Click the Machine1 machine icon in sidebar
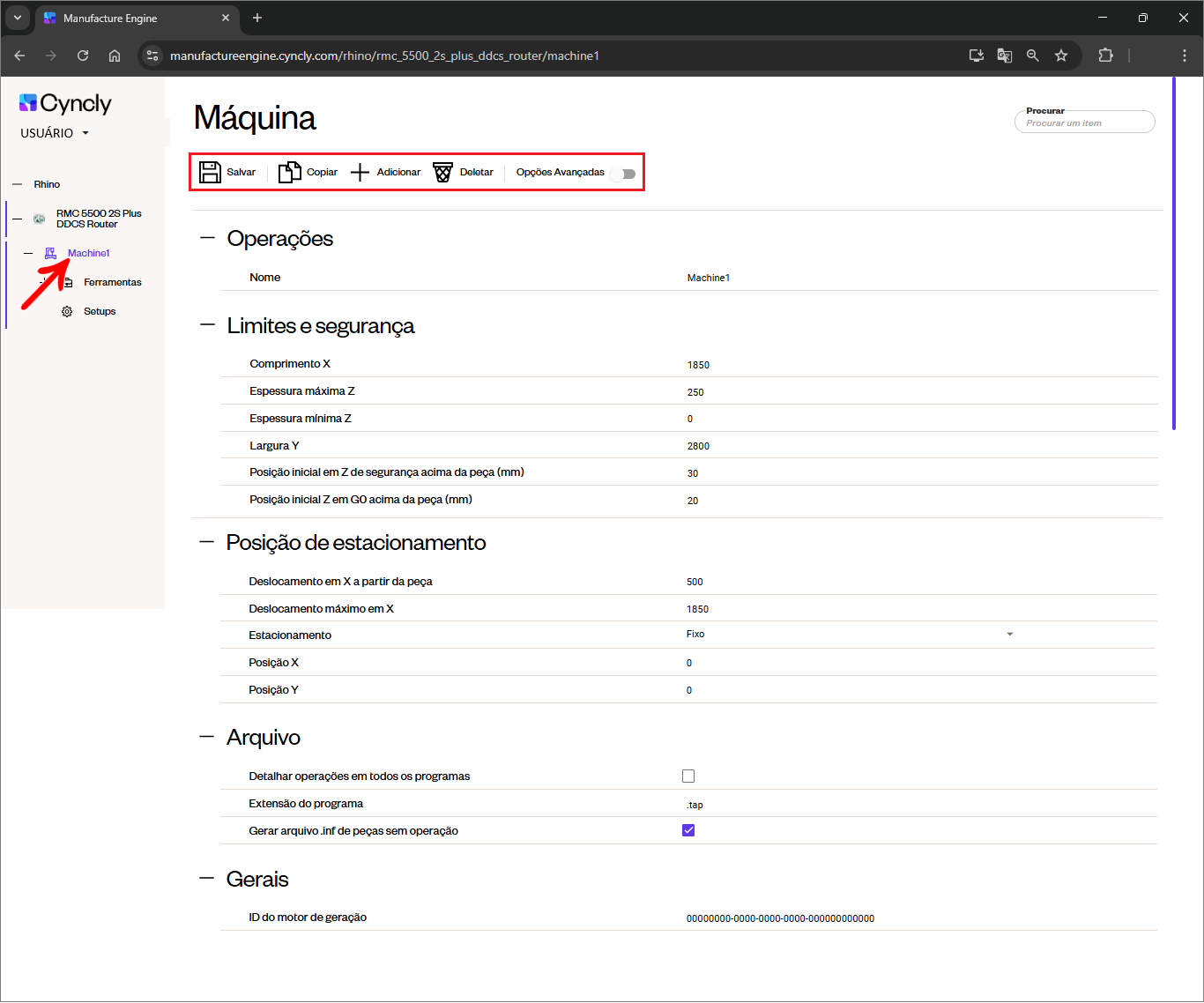The width and height of the screenshot is (1204, 1003). pyautogui.click(x=50, y=253)
